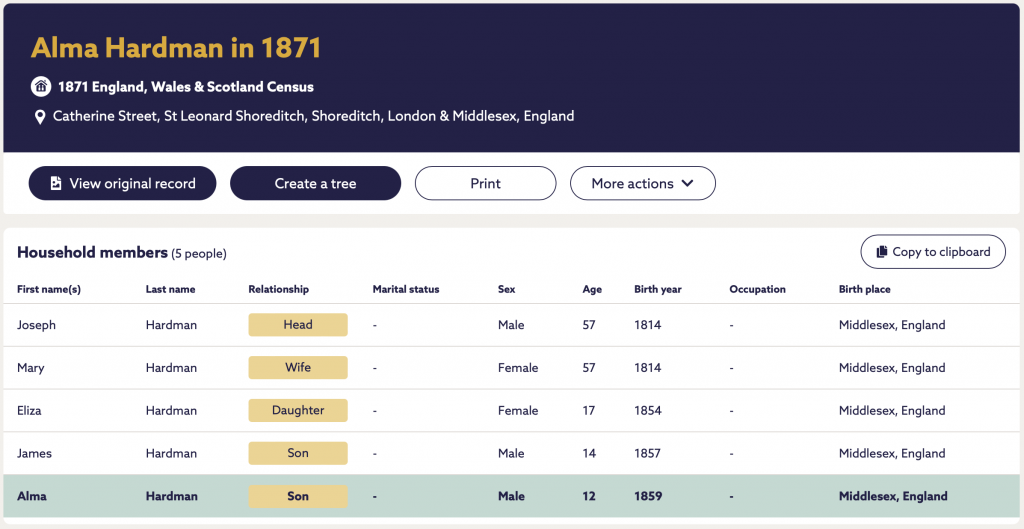Screen dimensions: 1024x529
Task: Click the Wife badge in Mary's row
Action: 298,368
